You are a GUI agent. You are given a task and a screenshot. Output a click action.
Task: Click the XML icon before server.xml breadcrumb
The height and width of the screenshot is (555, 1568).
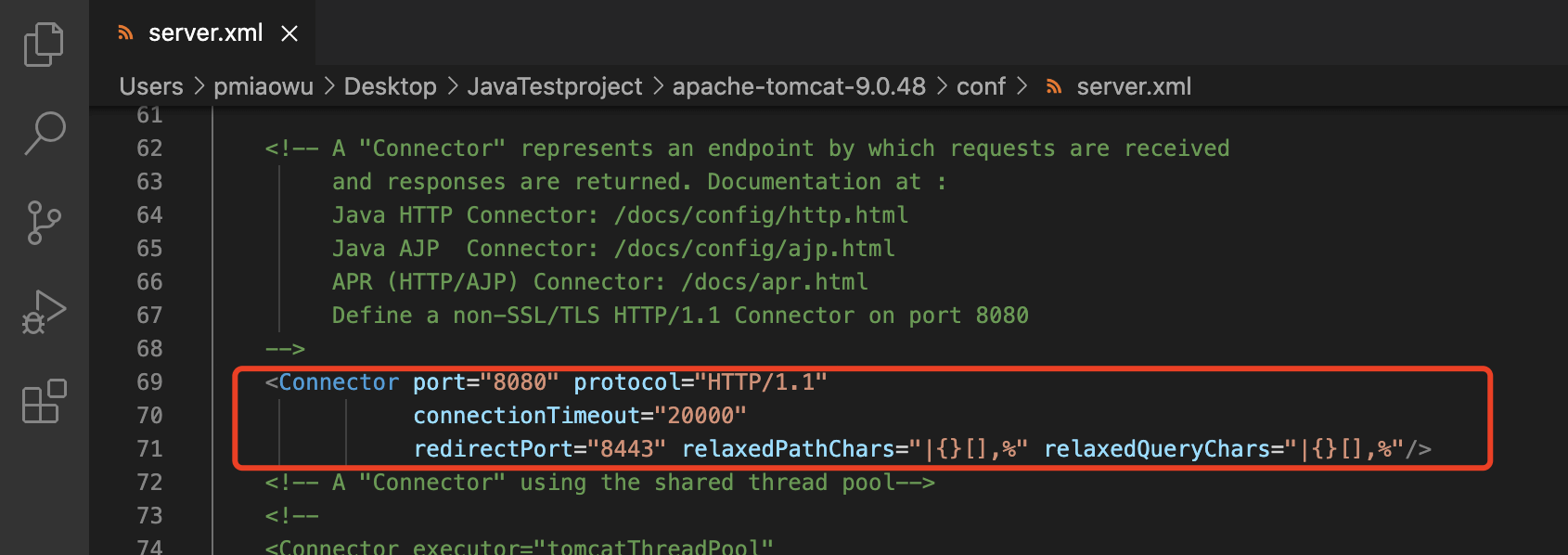(x=1053, y=86)
